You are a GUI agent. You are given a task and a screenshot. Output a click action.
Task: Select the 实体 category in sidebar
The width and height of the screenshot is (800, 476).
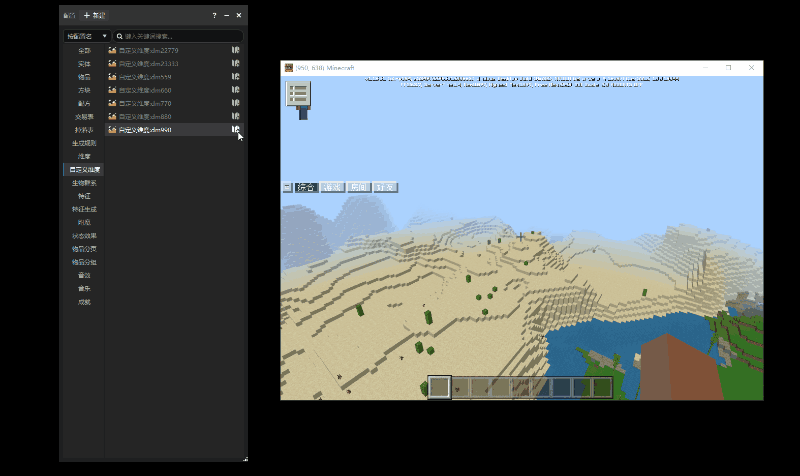tap(84, 64)
